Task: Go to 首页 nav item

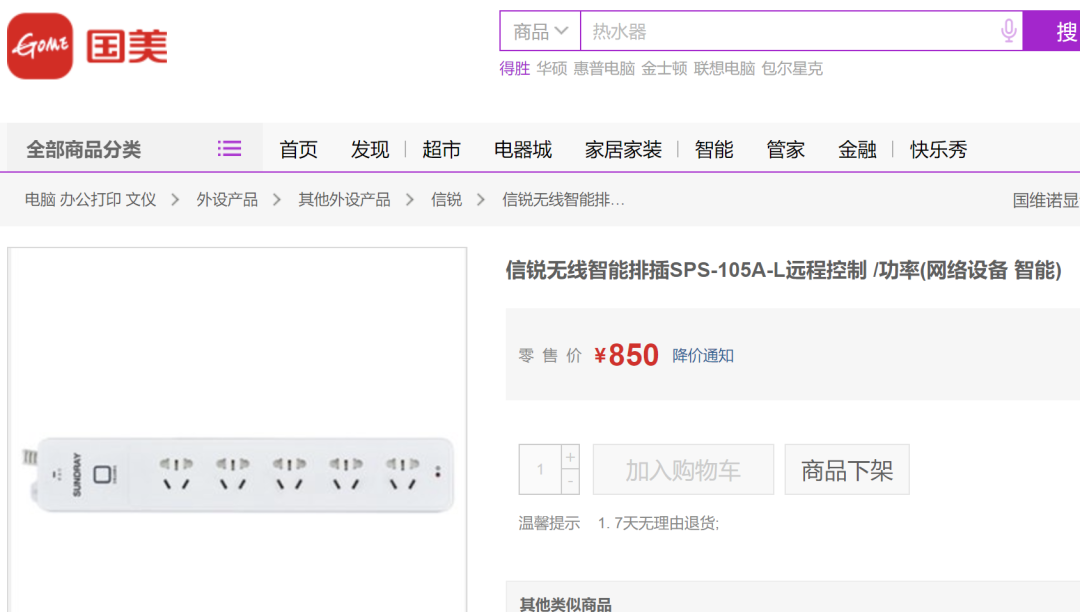Action: pos(298,149)
